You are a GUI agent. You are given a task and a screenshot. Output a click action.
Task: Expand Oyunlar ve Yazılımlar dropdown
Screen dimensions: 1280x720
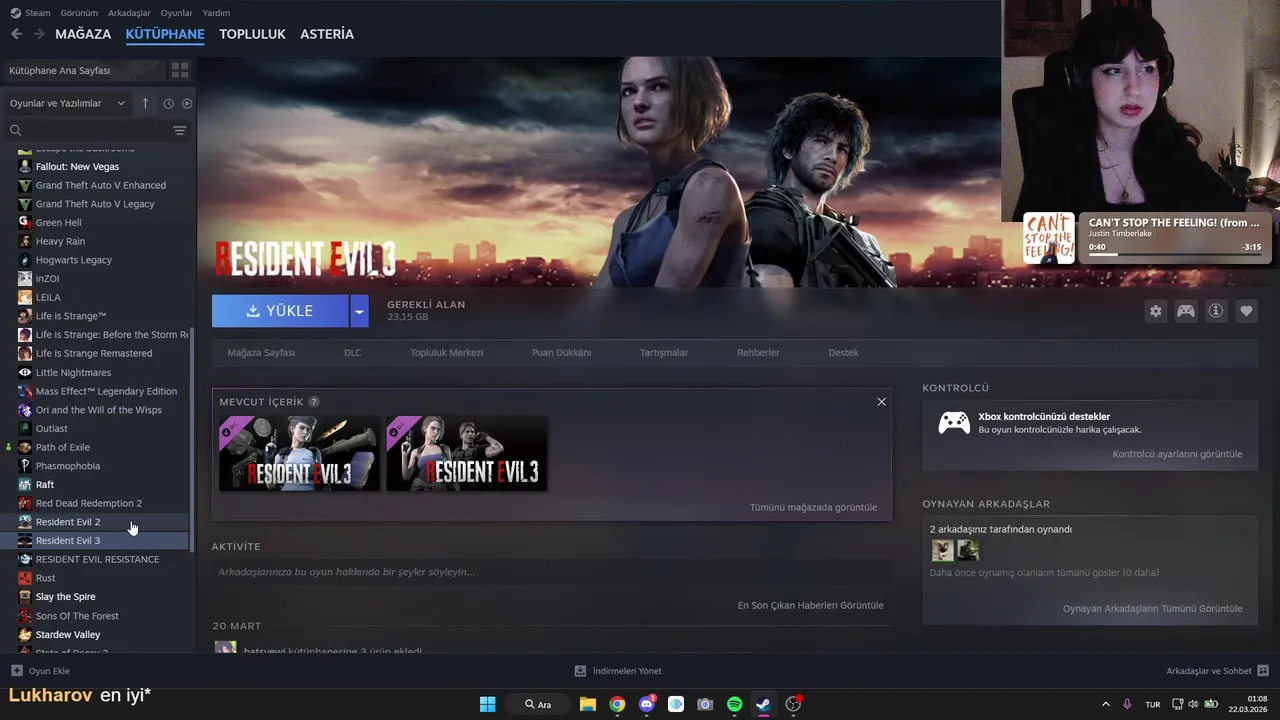coord(67,103)
